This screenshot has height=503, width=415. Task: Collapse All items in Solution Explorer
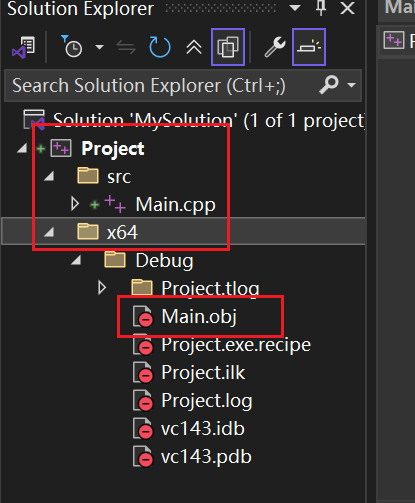[x=194, y=47]
